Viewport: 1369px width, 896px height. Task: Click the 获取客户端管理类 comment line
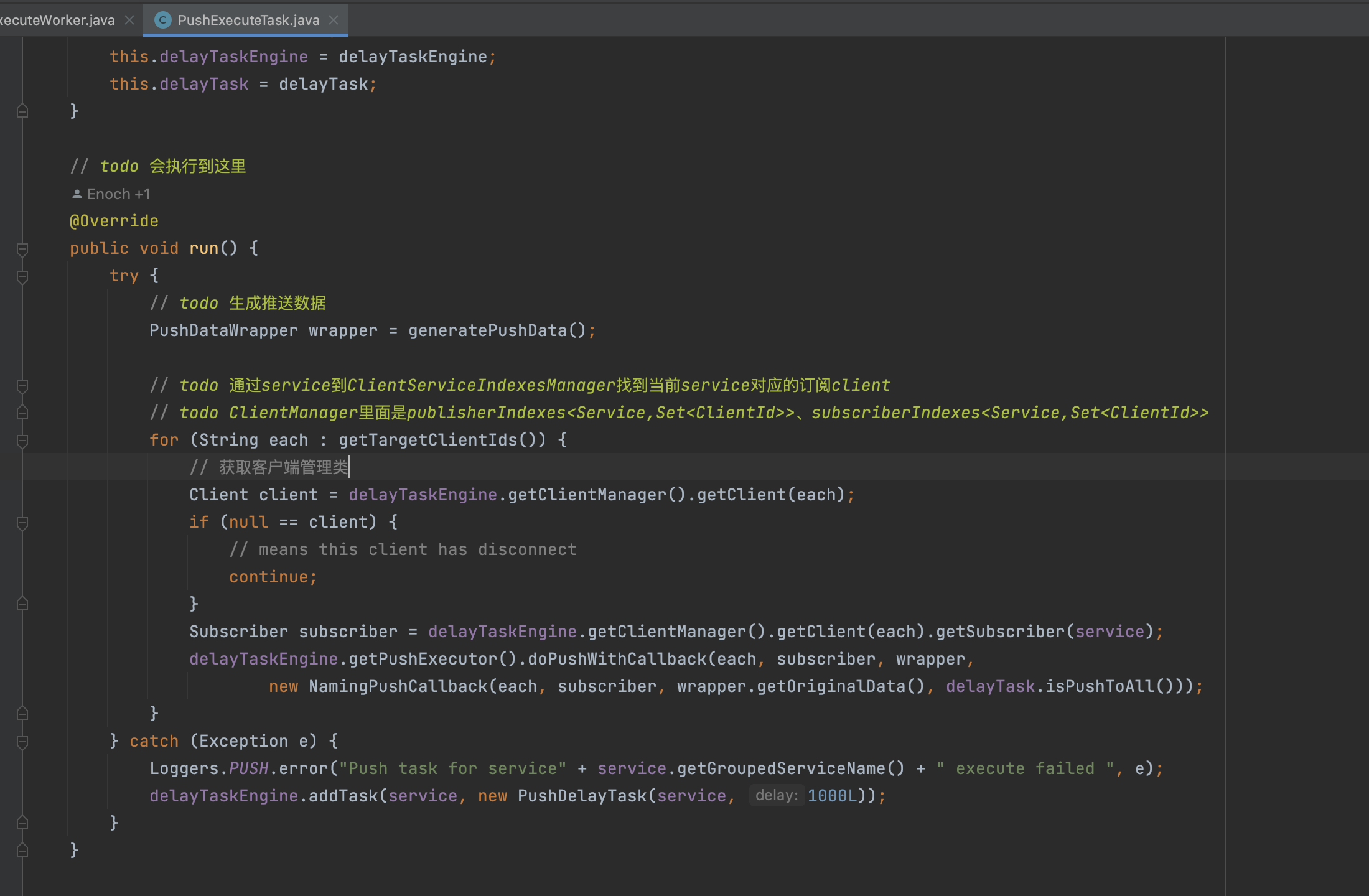[269, 467]
